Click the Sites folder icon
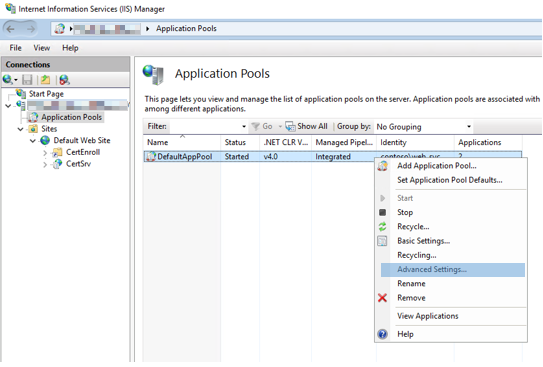Viewport: 543px width, 367px height. [x=33, y=129]
